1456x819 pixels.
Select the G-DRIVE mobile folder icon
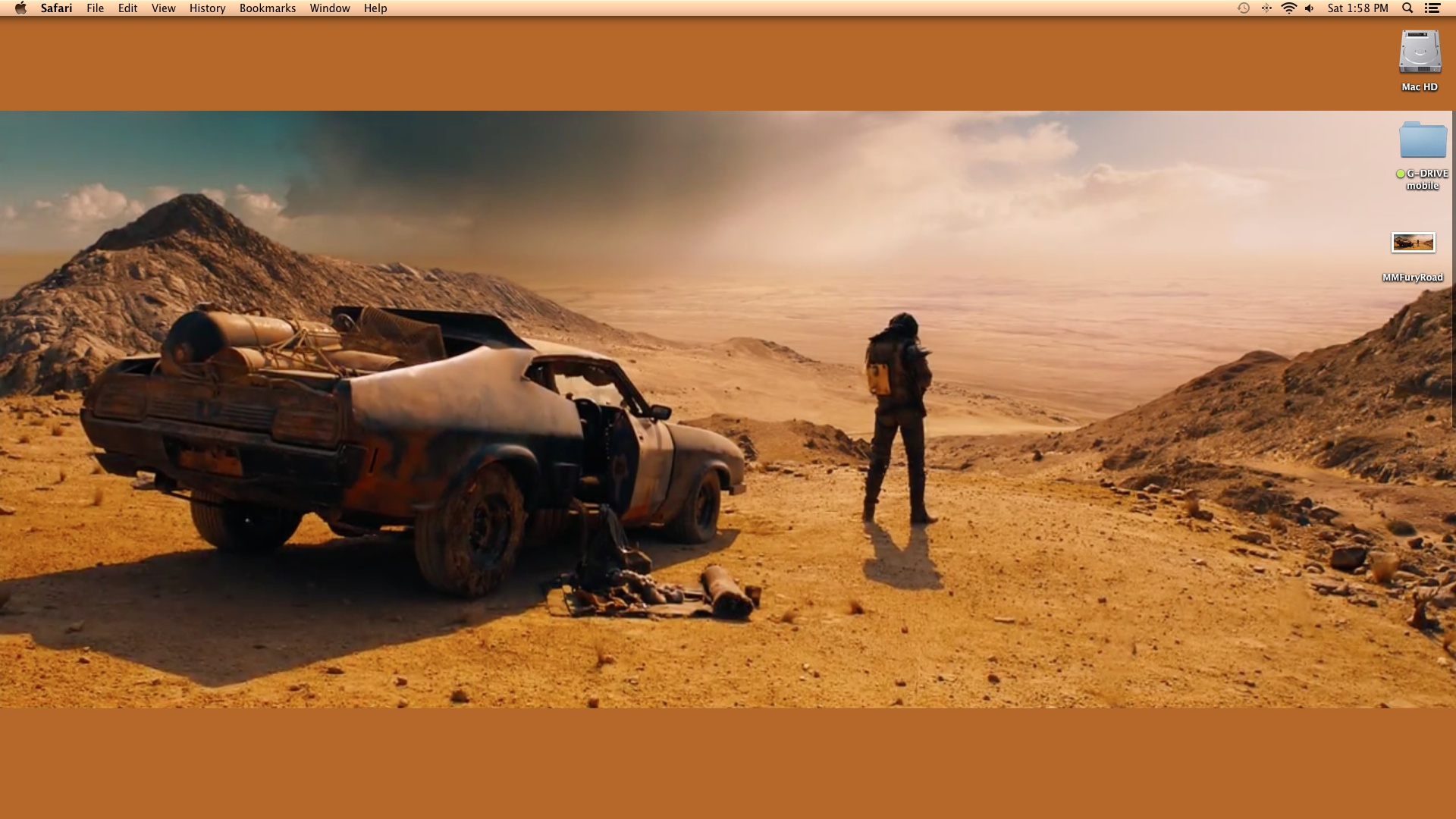(x=1423, y=140)
